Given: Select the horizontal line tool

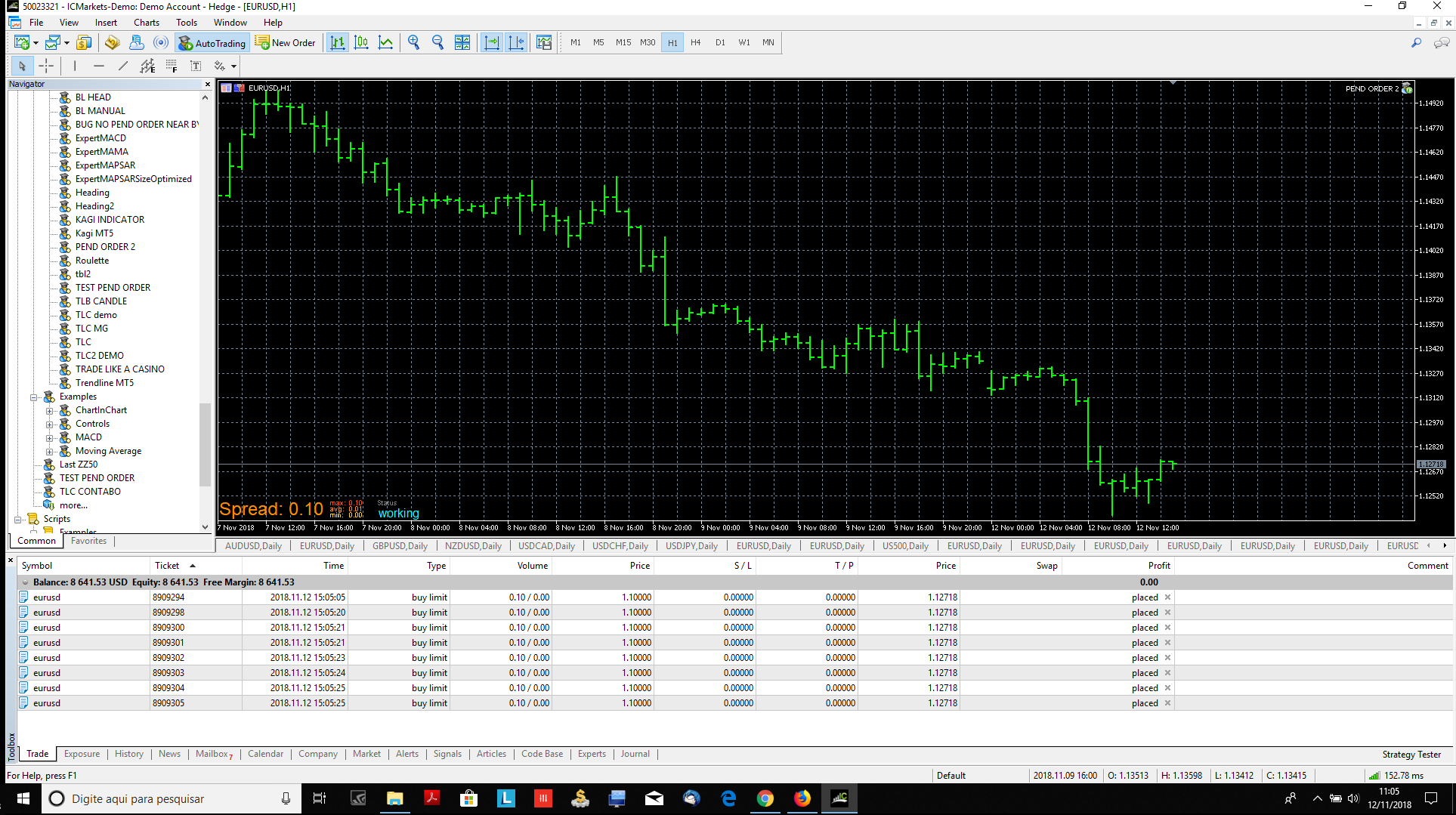Looking at the screenshot, I should point(98,66).
